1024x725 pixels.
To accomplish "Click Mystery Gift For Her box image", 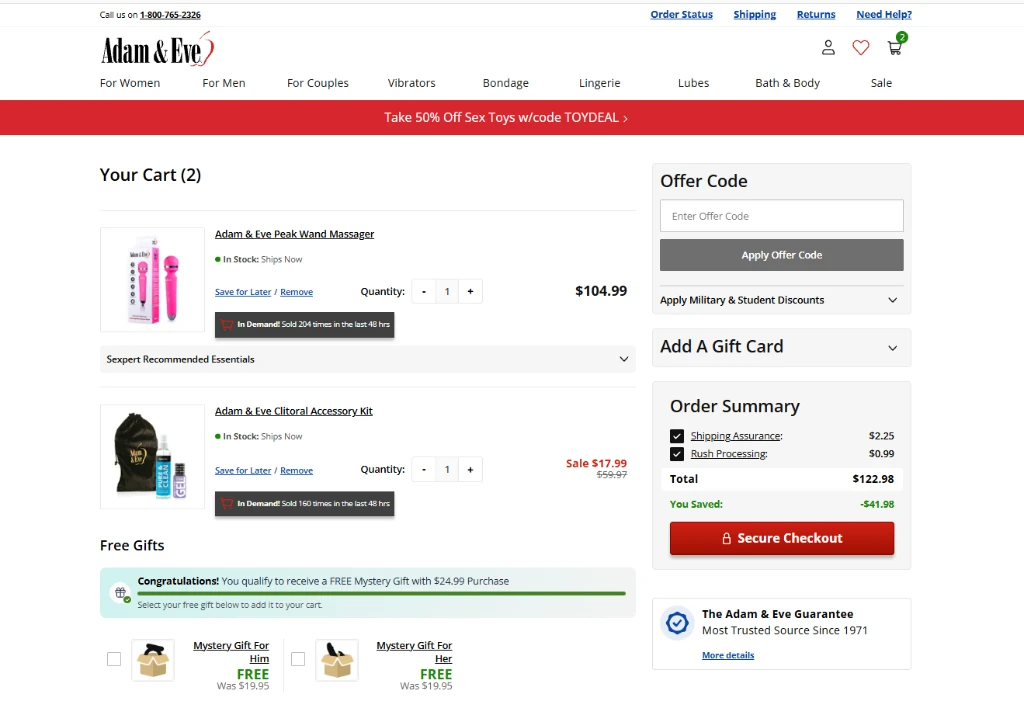I will [x=337, y=660].
